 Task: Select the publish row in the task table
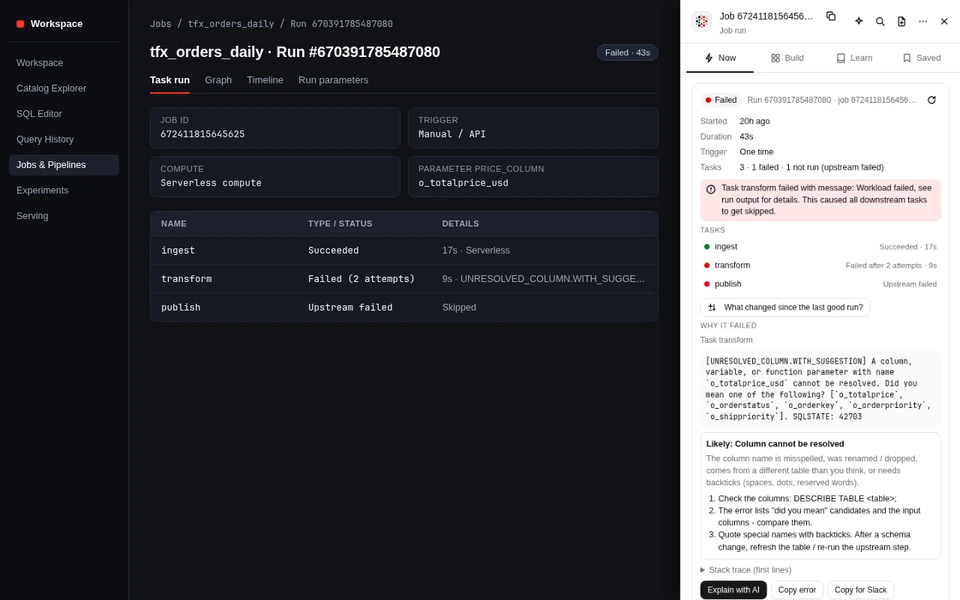pyautogui.click(x=404, y=307)
